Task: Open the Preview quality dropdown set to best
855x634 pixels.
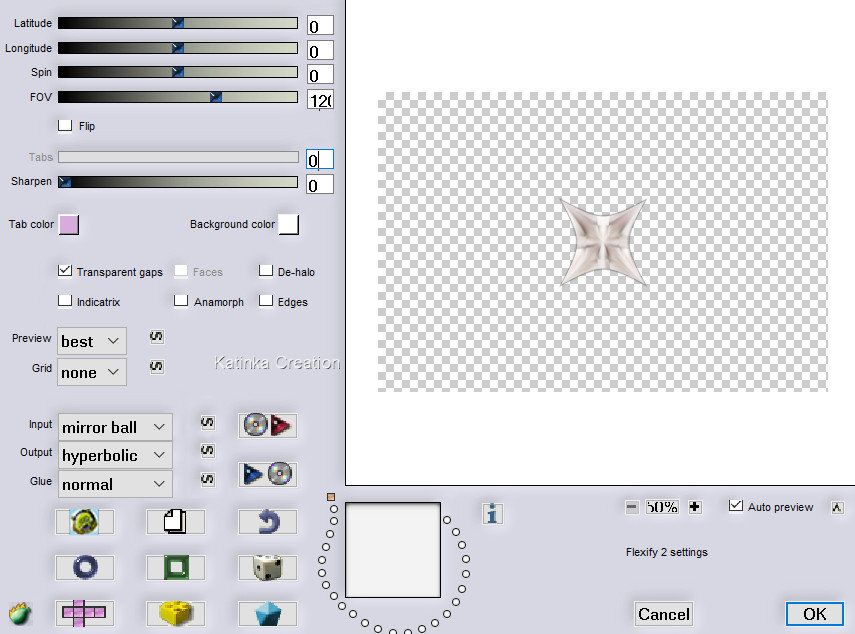Action: (x=92, y=341)
